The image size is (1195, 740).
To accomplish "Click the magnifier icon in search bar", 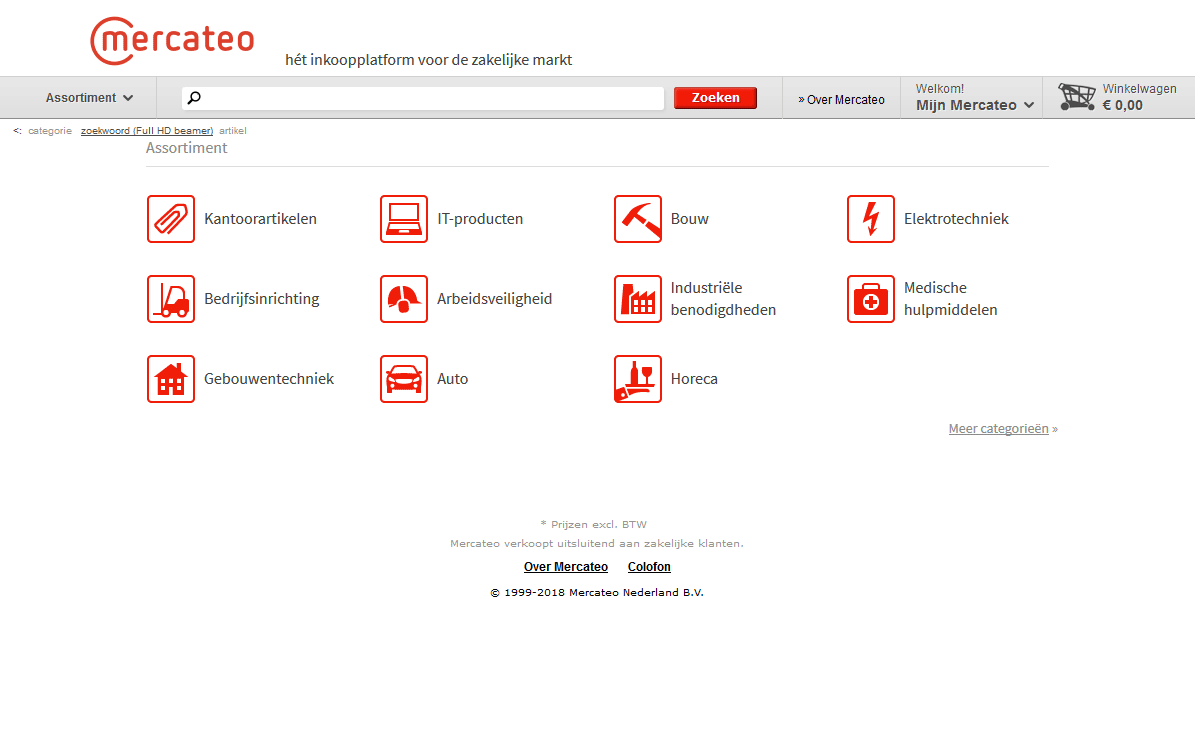I will 194,98.
